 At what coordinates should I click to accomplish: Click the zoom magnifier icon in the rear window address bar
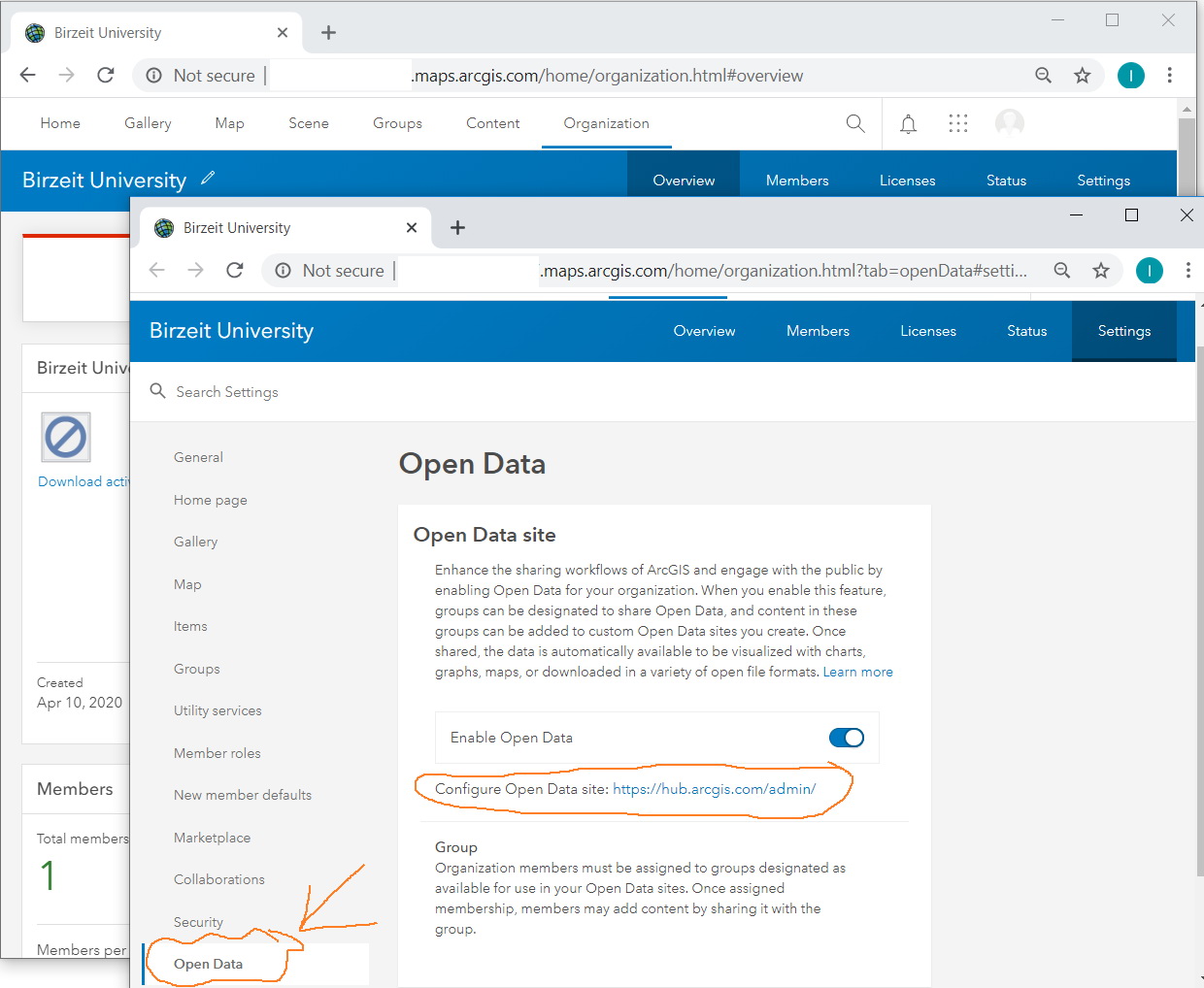point(1043,75)
